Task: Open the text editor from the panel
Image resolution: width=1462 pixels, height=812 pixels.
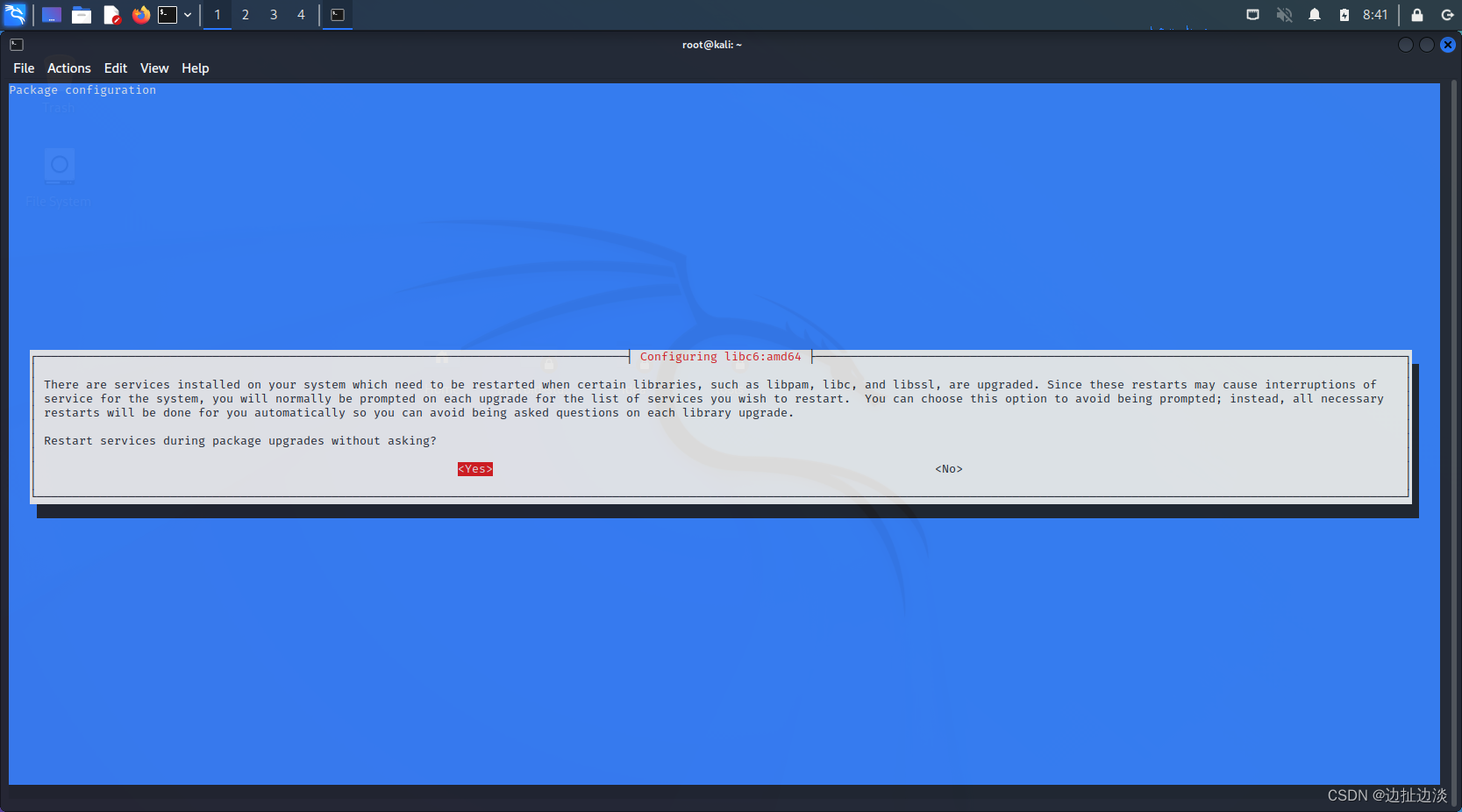Action: click(111, 14)
